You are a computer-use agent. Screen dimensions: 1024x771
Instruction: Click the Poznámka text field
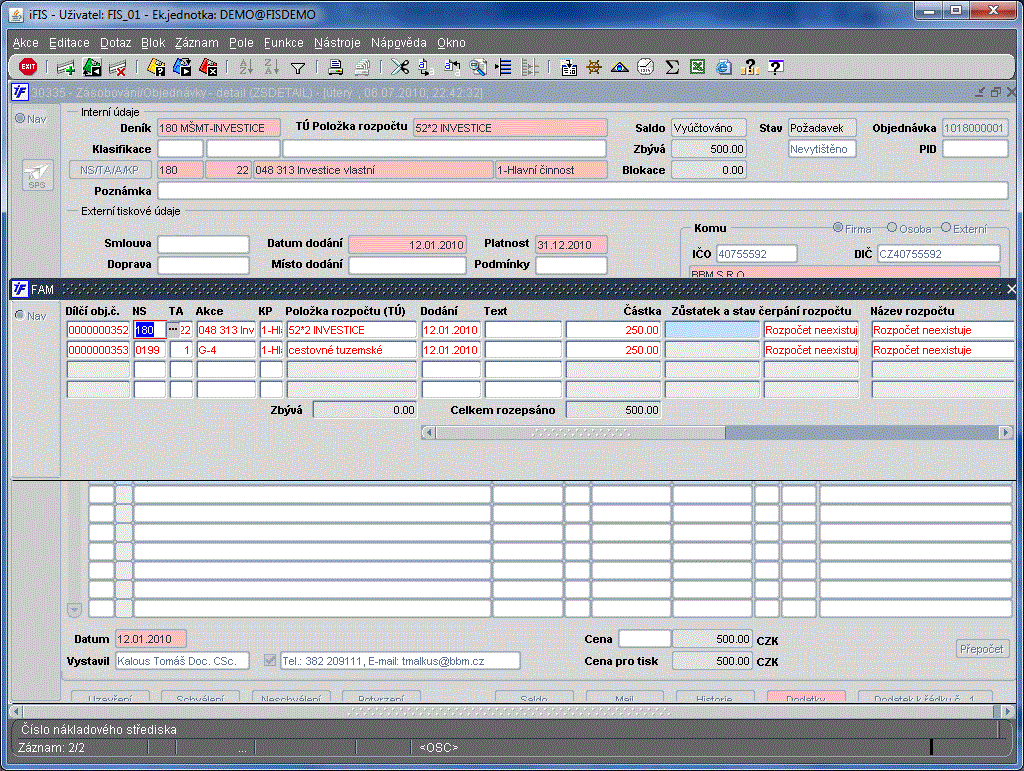(582, 191)
